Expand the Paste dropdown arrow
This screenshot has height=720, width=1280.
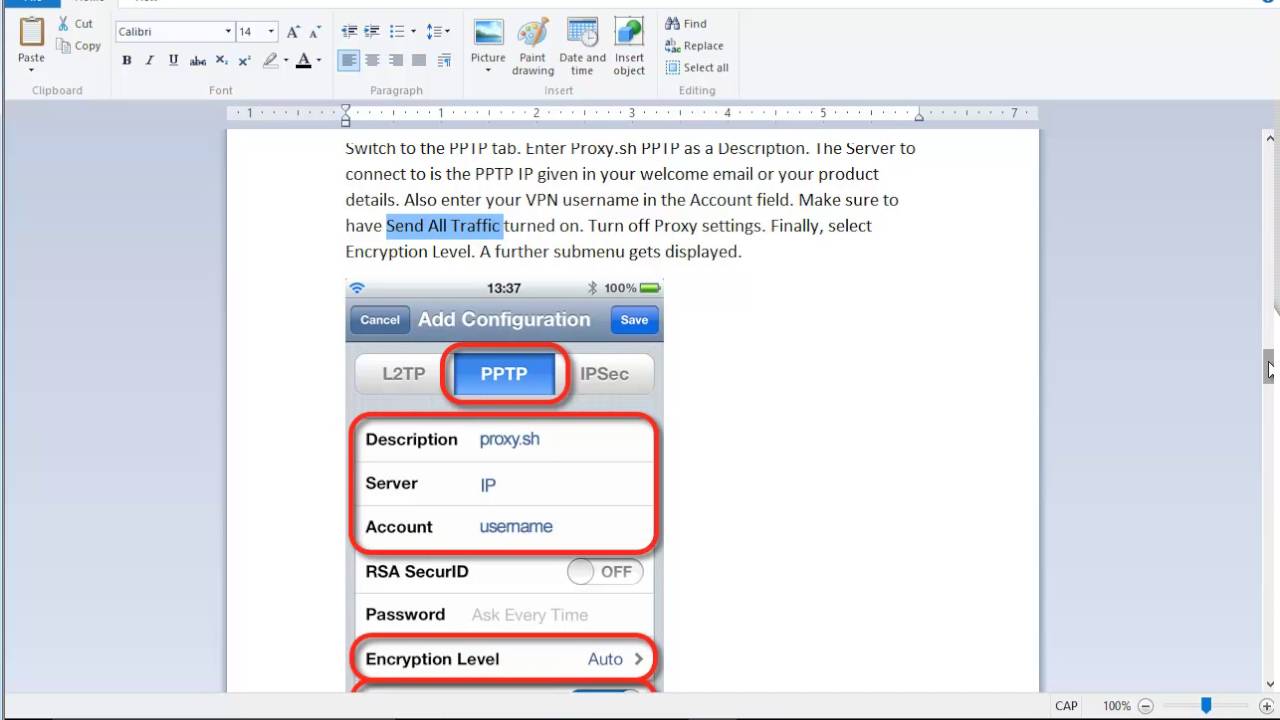click(x=32, y=70)
